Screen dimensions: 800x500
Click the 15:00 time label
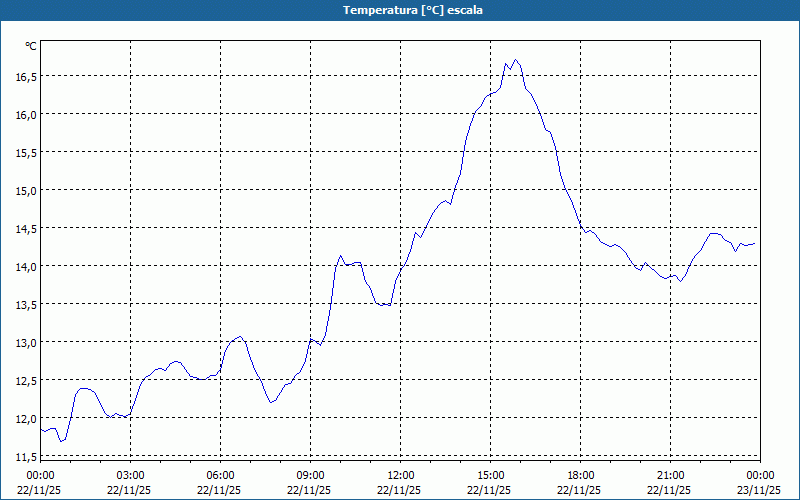[x=491, y=476]
